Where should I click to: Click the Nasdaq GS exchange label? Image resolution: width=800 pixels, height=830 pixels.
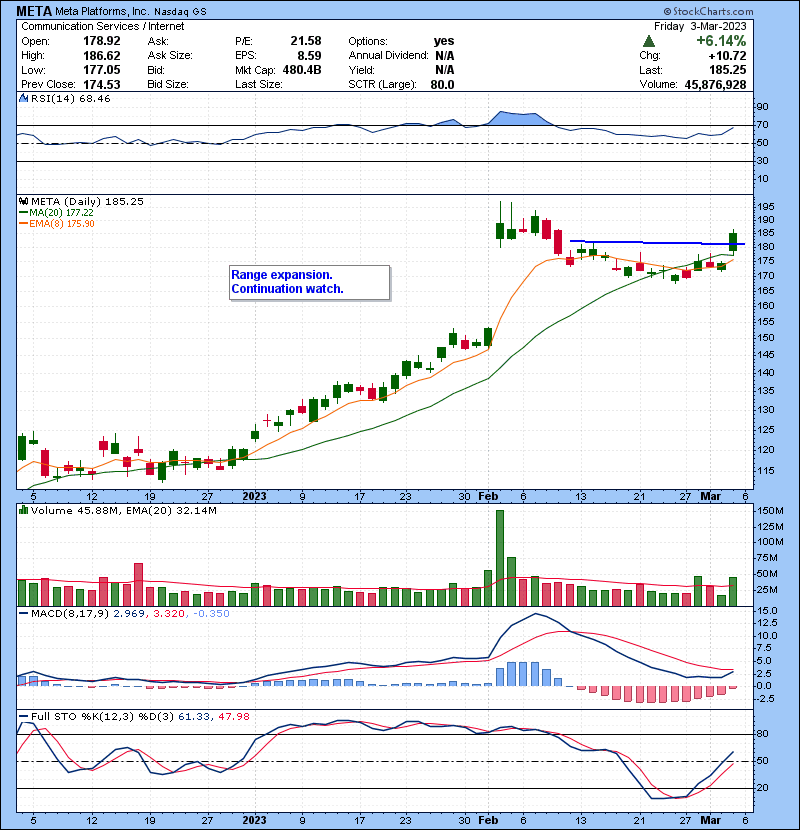(x=181, y=12)
